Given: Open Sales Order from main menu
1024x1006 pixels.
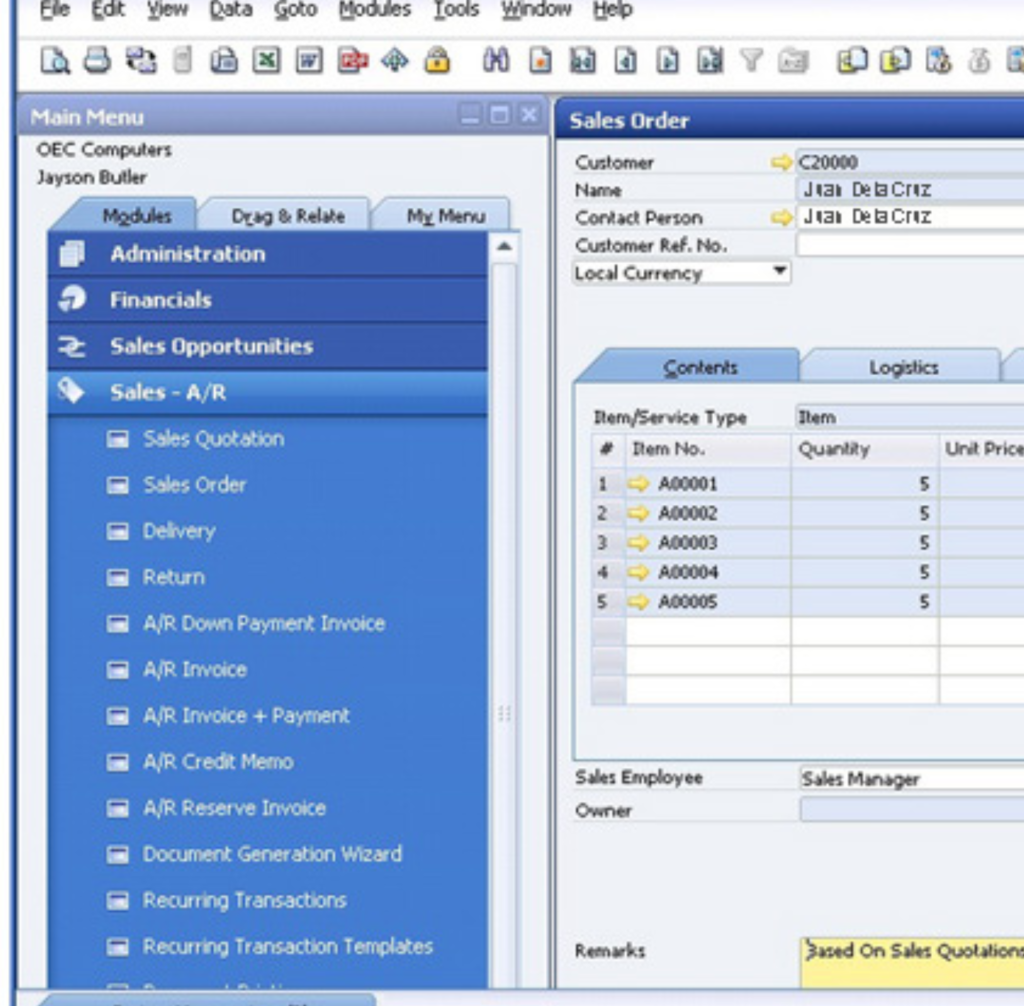Looking at the screenshot, I should pos(194,485).
